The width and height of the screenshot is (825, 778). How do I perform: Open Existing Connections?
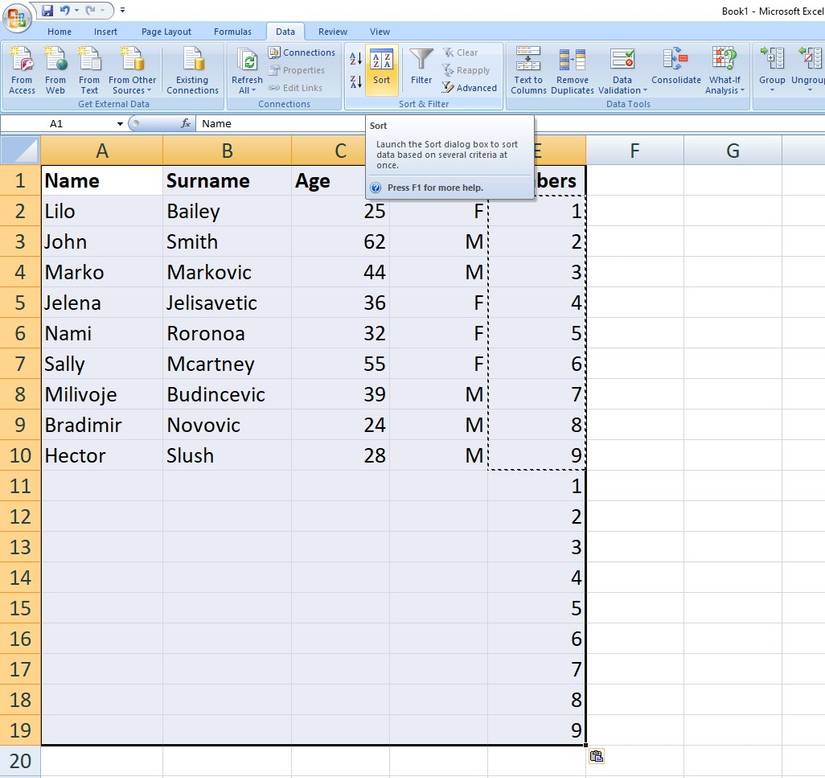(192, 70)
